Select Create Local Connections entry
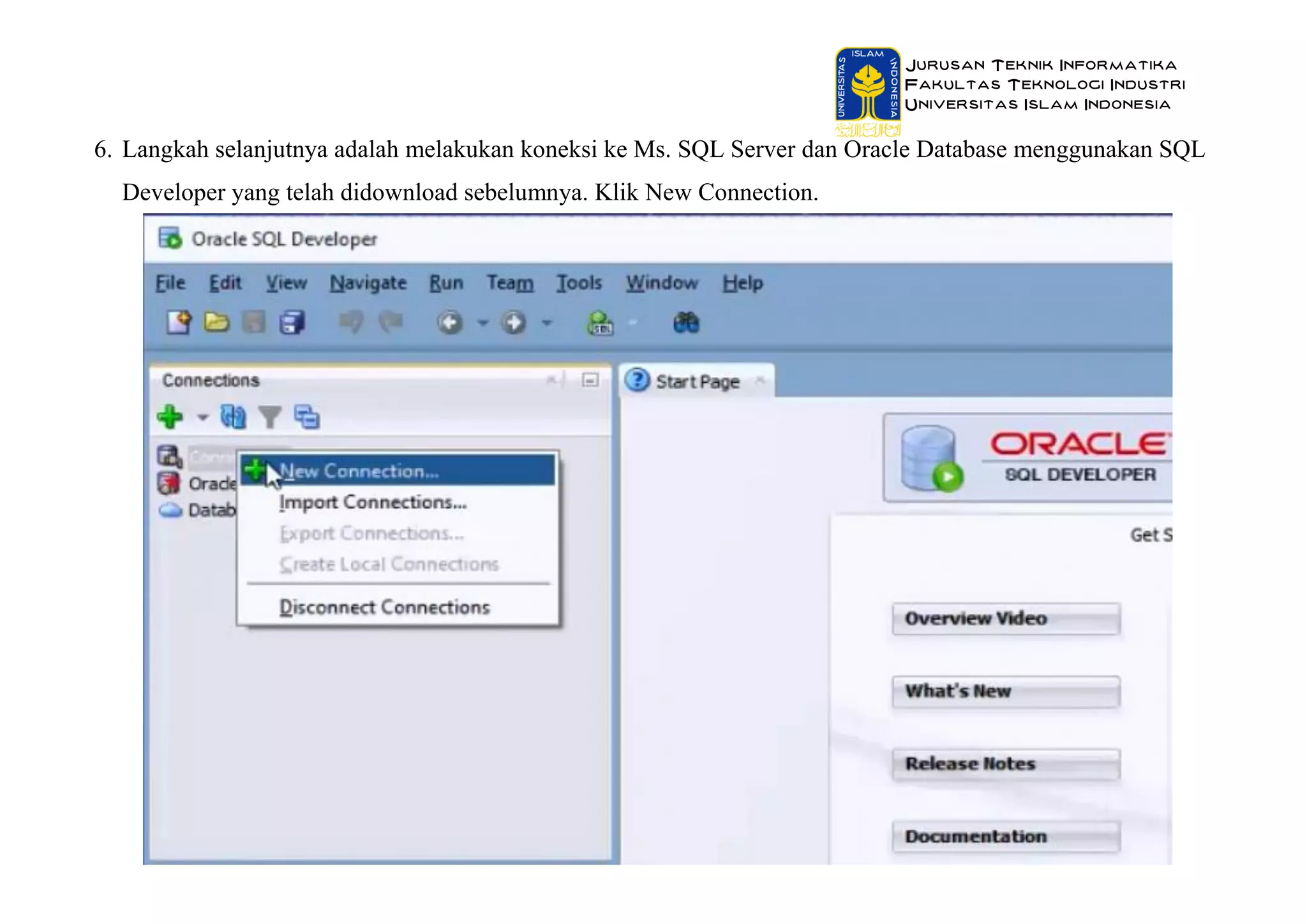Viewport: 1307px width, 924px height. 398,564
